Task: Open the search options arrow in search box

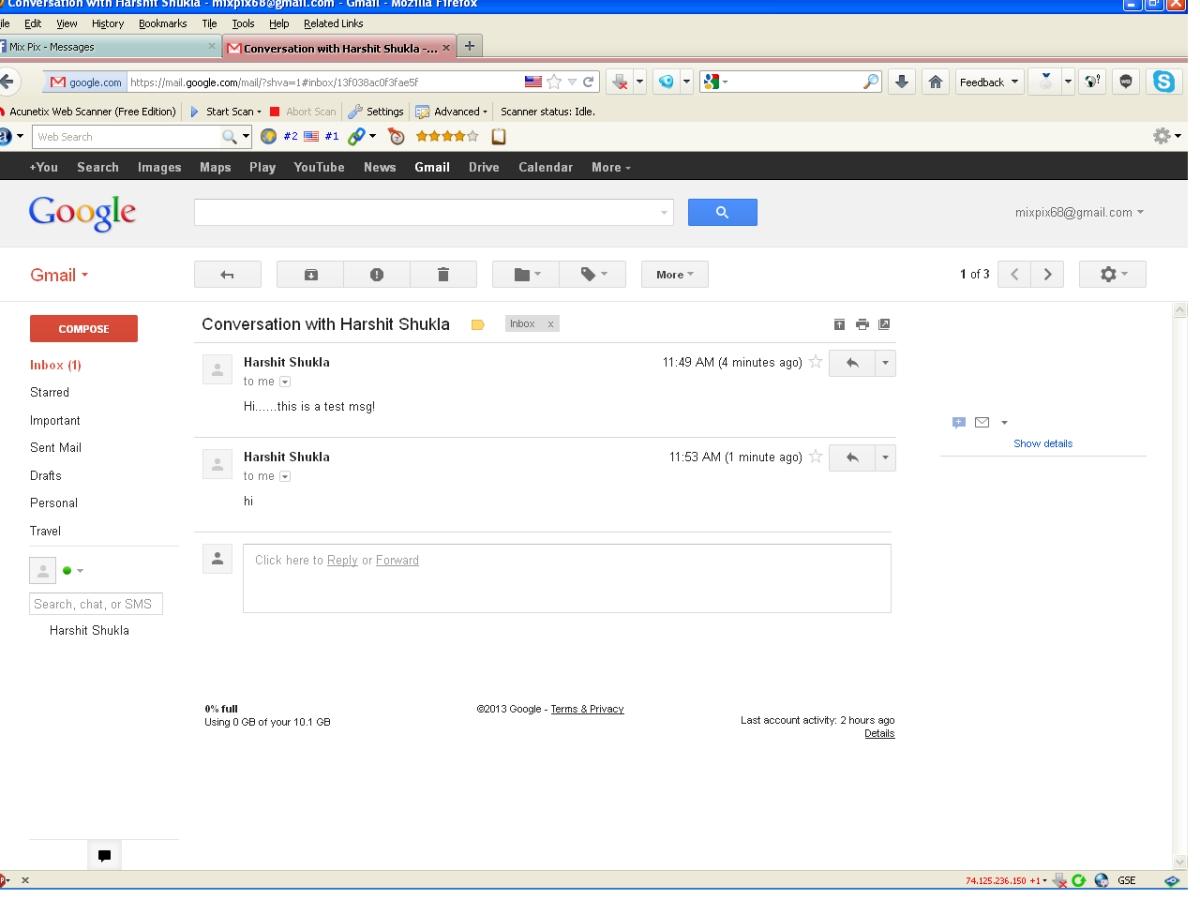Action: 665,213
